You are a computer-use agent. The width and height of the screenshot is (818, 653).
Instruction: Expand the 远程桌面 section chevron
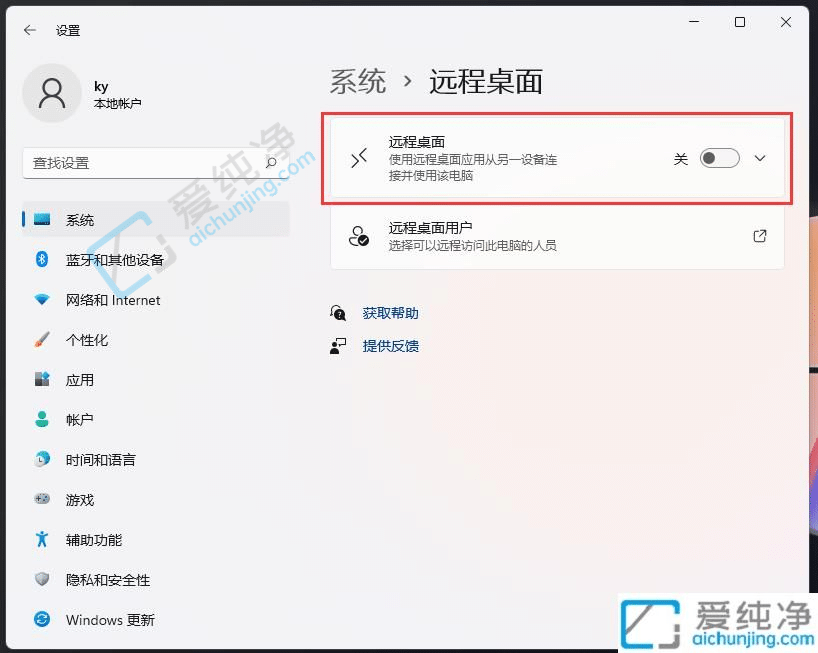coord(760,158)
